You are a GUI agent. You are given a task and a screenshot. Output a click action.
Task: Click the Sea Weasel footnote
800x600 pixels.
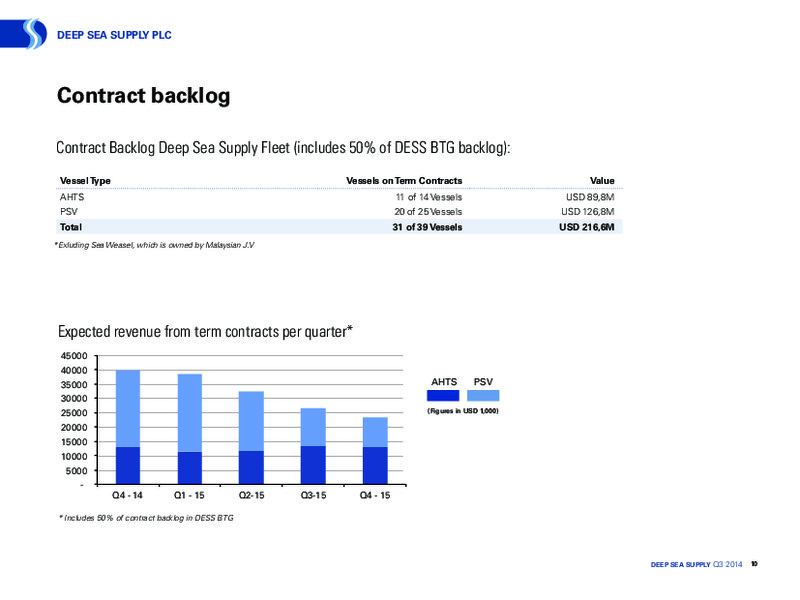point(155,245)
